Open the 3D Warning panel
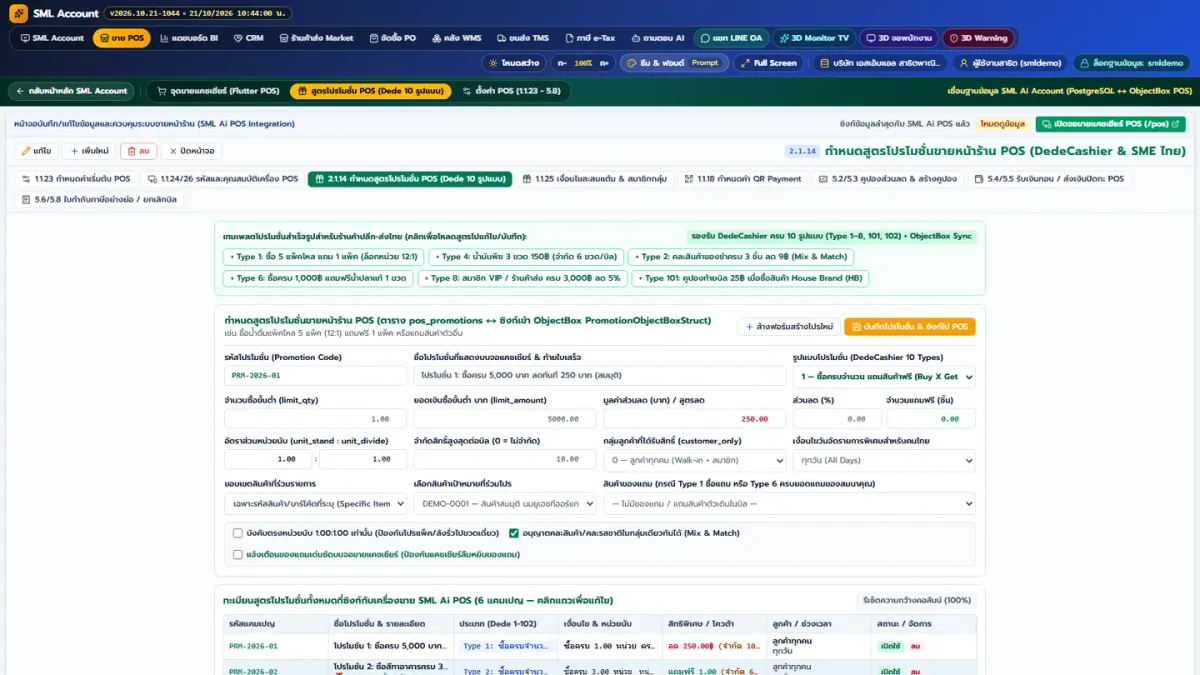This screenshot has height=675, width=1200. click(978, 38)
